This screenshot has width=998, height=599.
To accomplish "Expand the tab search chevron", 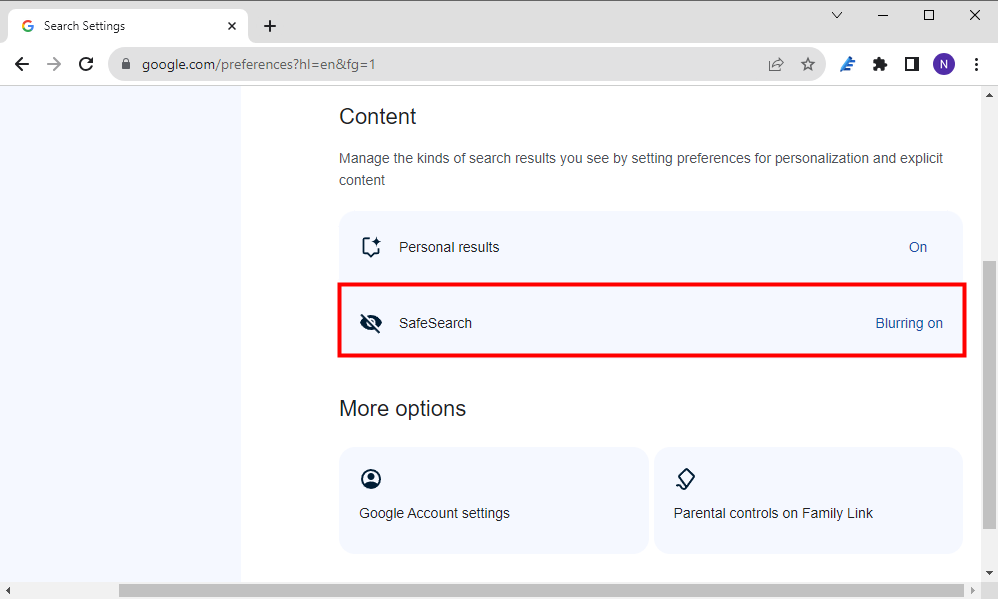I will (x=837, y=15).
